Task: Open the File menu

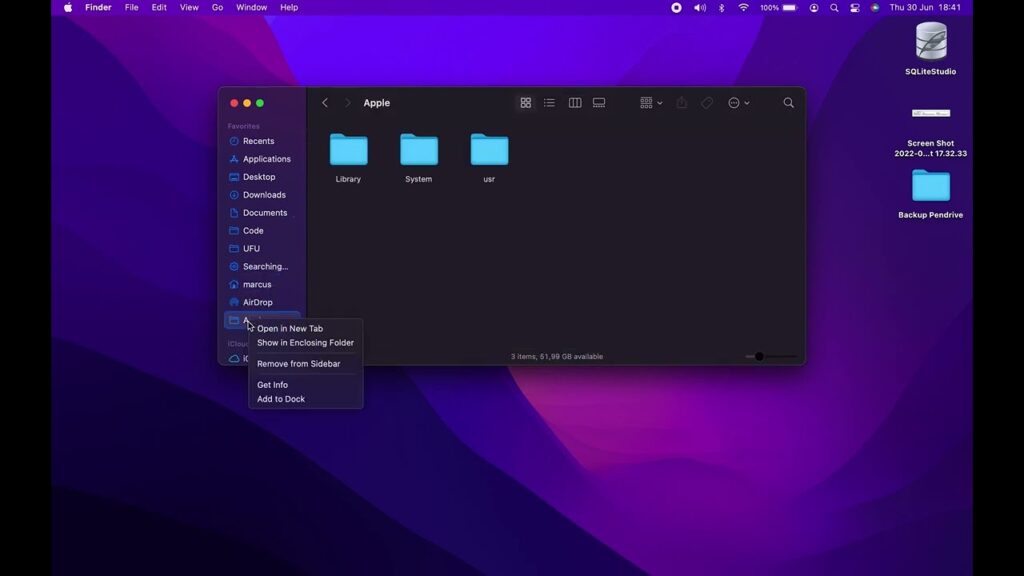Action: coord(131,8)
